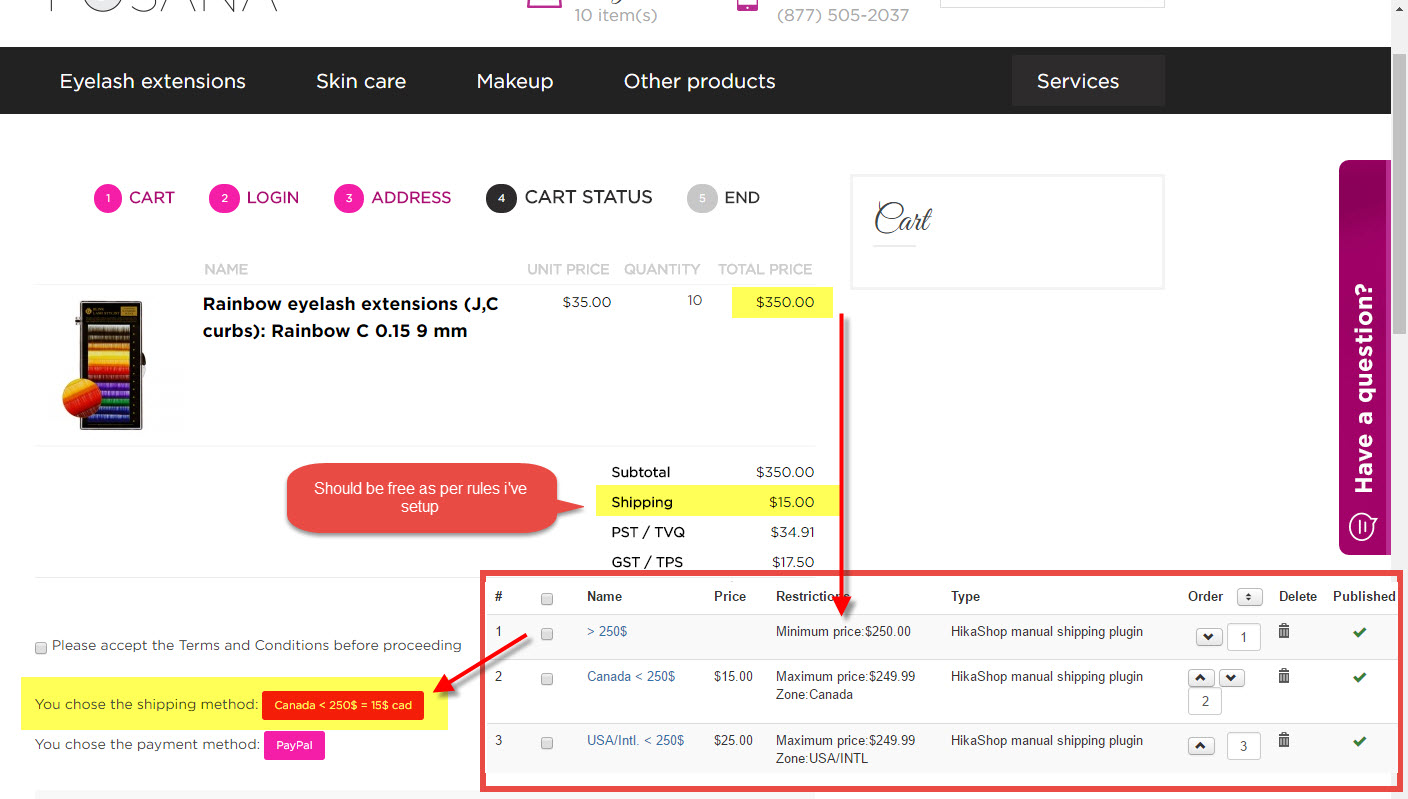
Task: Delete the '> 250$' shipping method
Action: [x=1284, y=631]
